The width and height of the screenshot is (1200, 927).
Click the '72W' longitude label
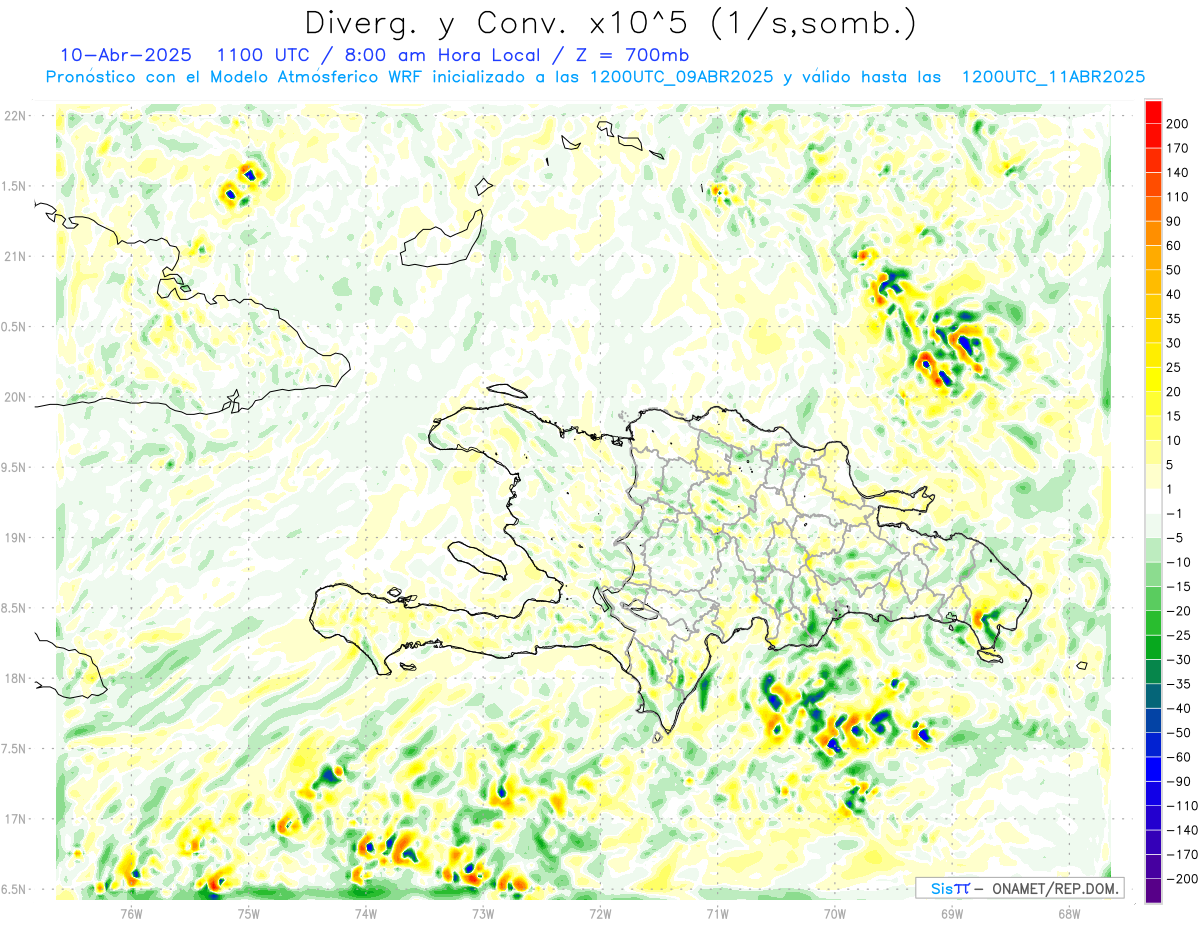pos(600,912)
